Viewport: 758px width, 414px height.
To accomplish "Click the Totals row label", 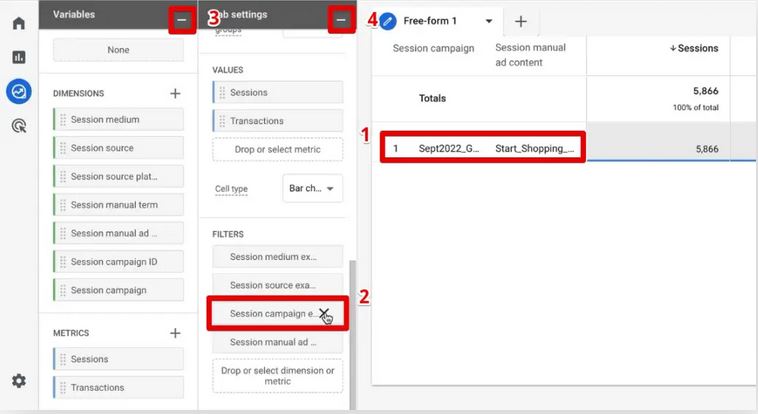I will point(432,98).
